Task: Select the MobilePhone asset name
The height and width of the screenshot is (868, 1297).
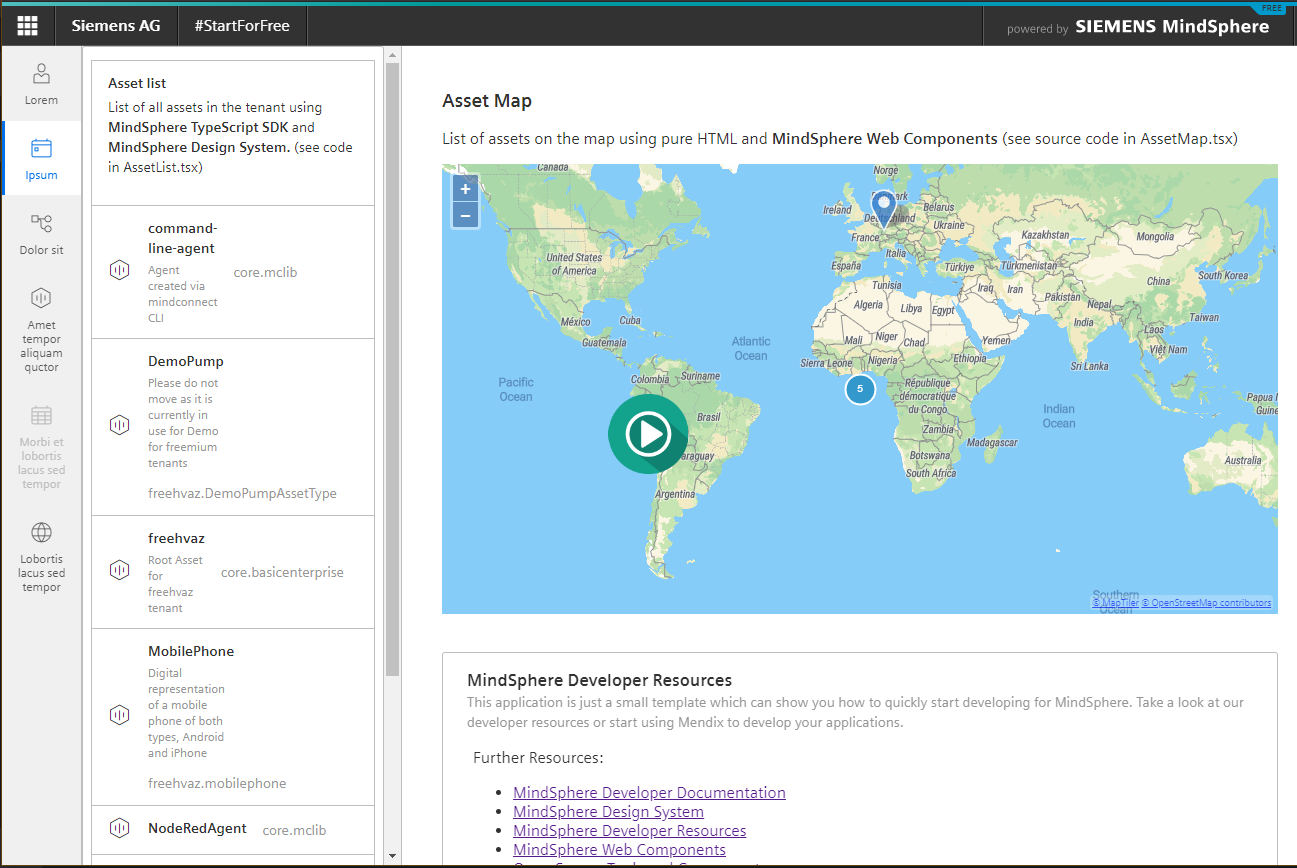Action: [x=191, y=651]
